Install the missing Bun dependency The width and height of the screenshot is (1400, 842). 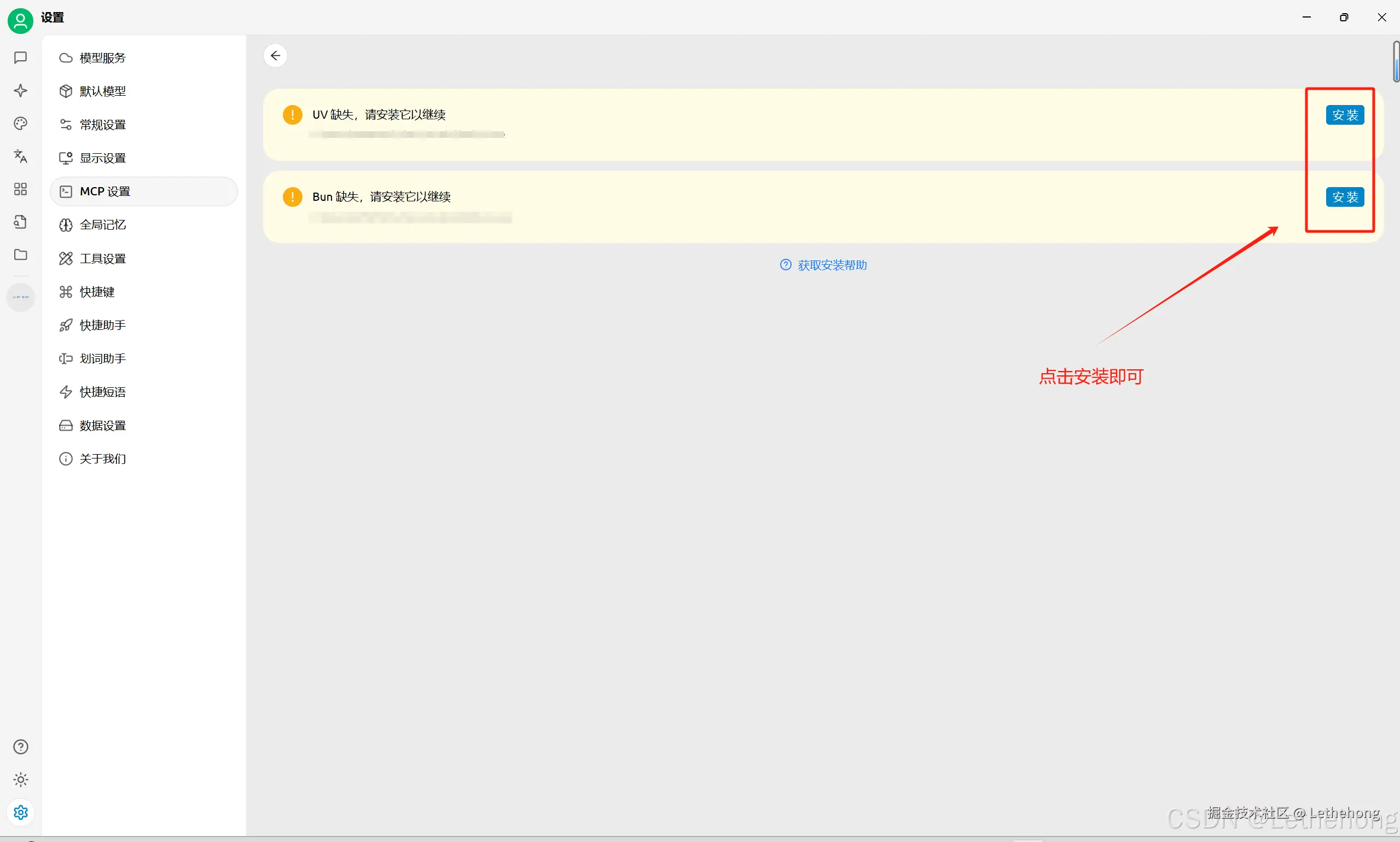pos(1345,197)
